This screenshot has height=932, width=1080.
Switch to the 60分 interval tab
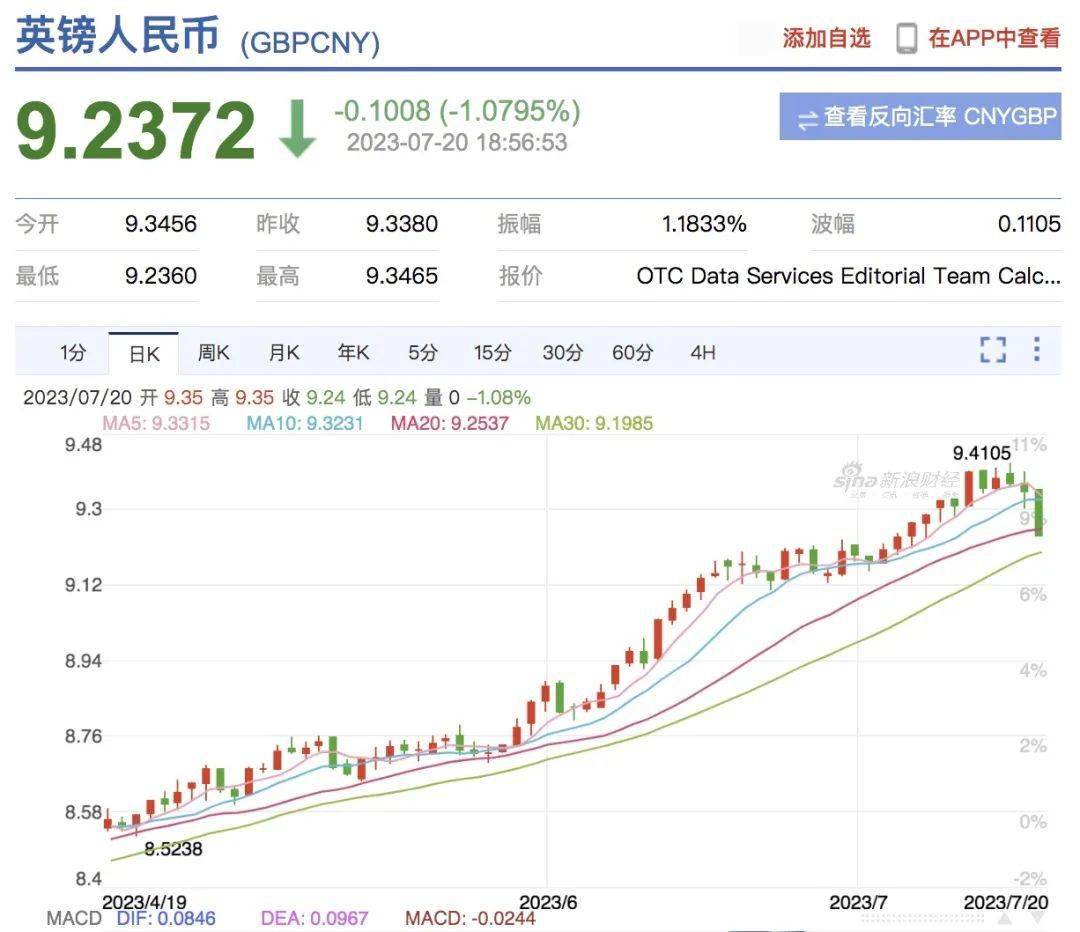(x=632, y=353)
